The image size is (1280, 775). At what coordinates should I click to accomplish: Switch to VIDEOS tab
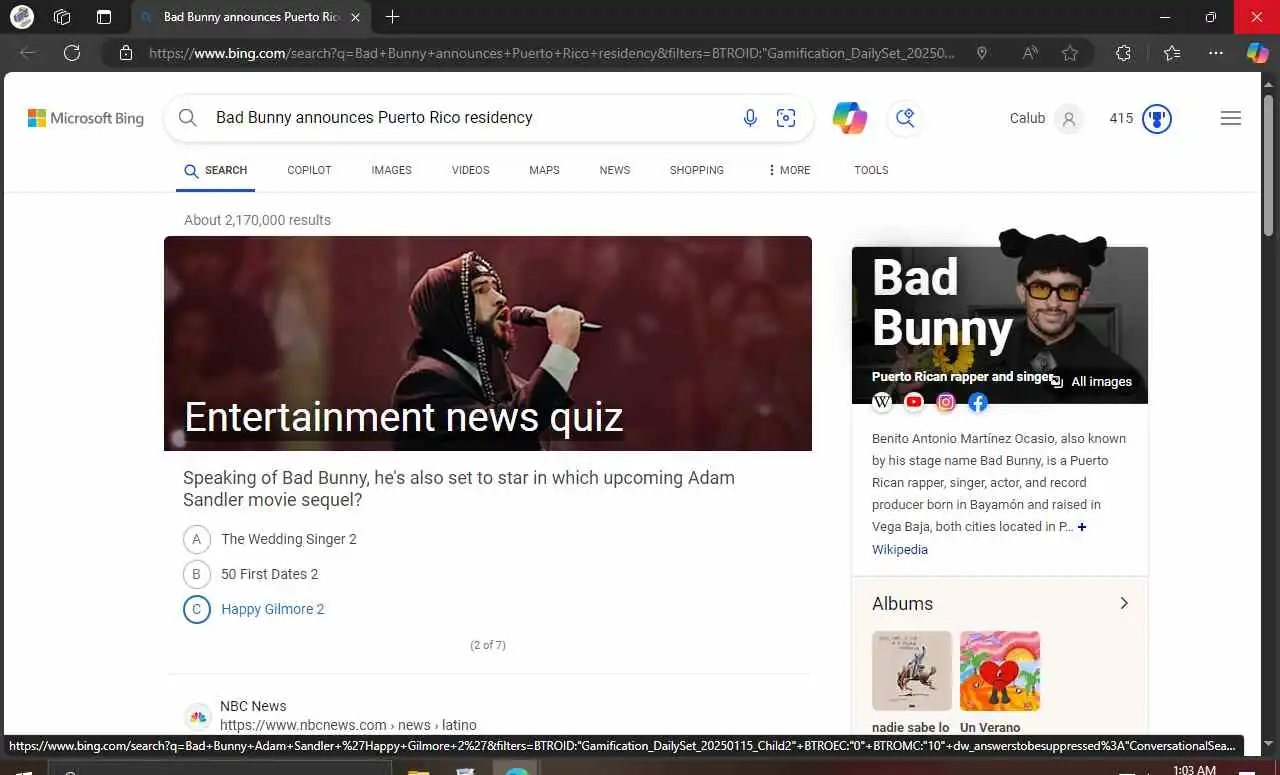[470, 170]
